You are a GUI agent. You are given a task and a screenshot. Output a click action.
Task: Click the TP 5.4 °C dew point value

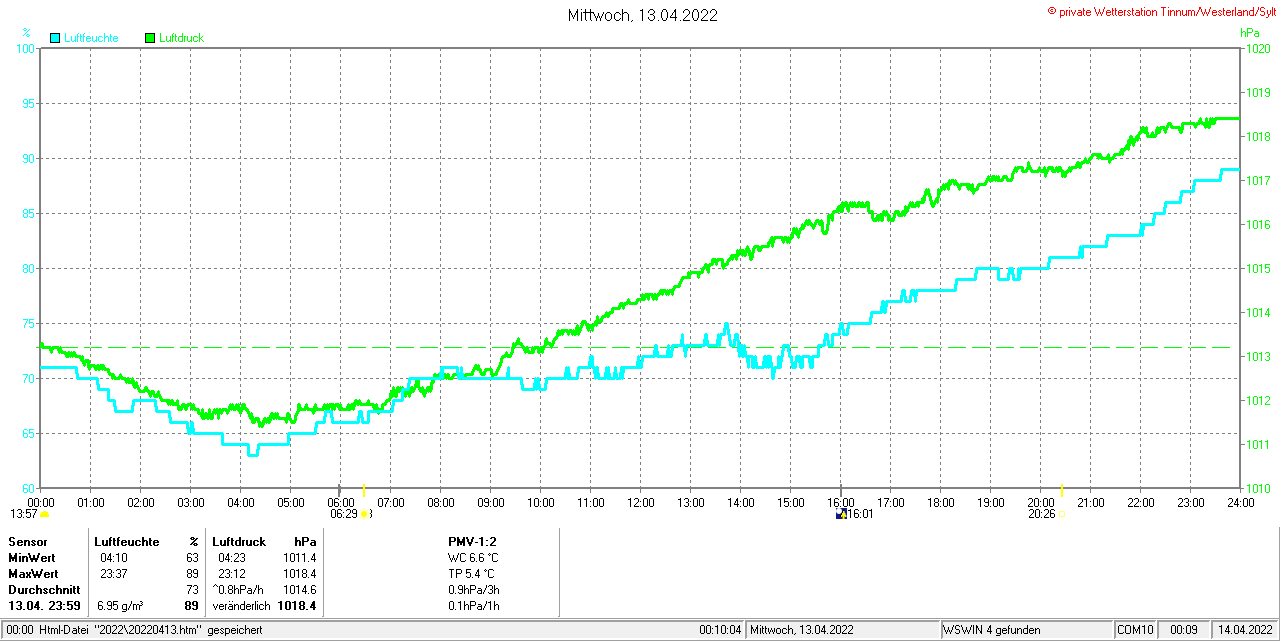click(x=471, y=574)
